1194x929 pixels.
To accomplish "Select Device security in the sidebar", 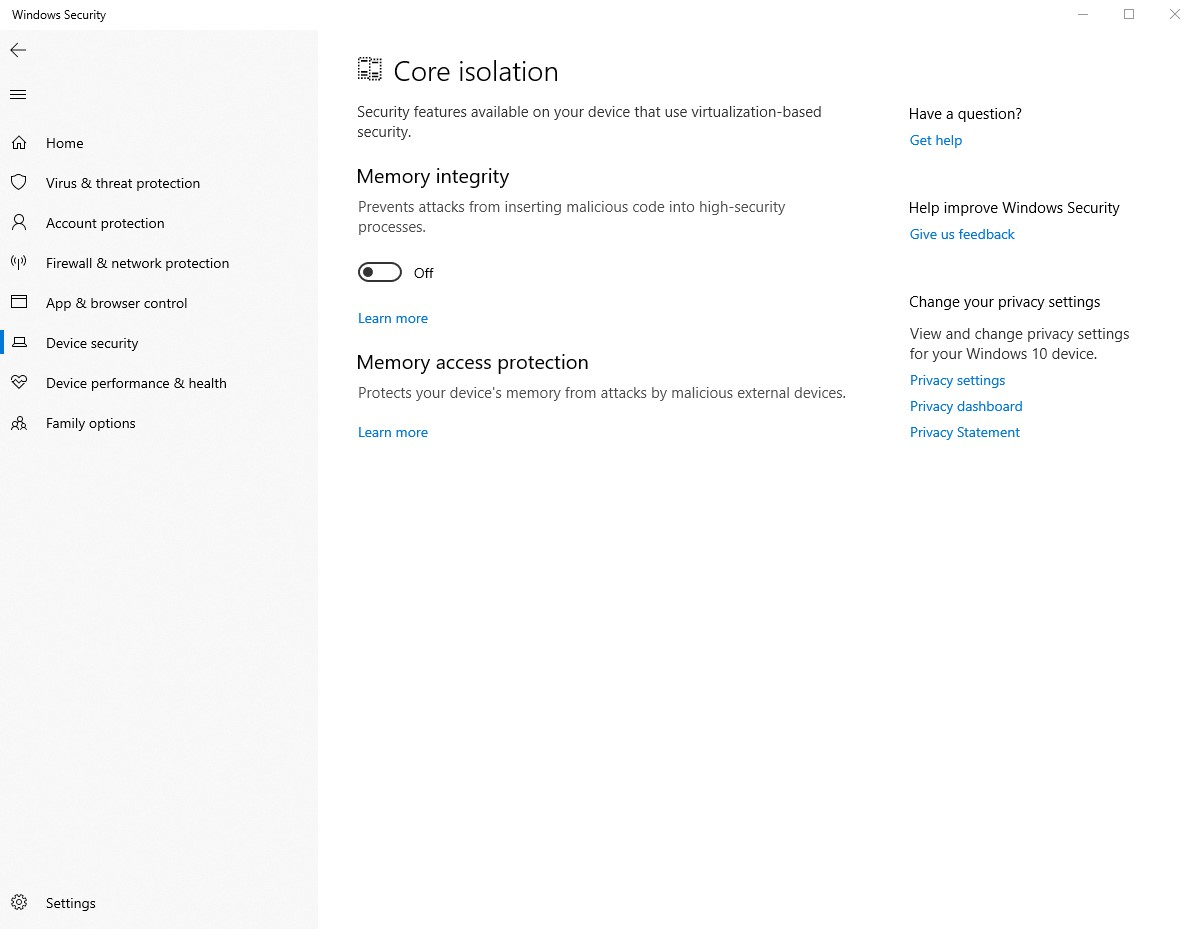I will [92, 343].
